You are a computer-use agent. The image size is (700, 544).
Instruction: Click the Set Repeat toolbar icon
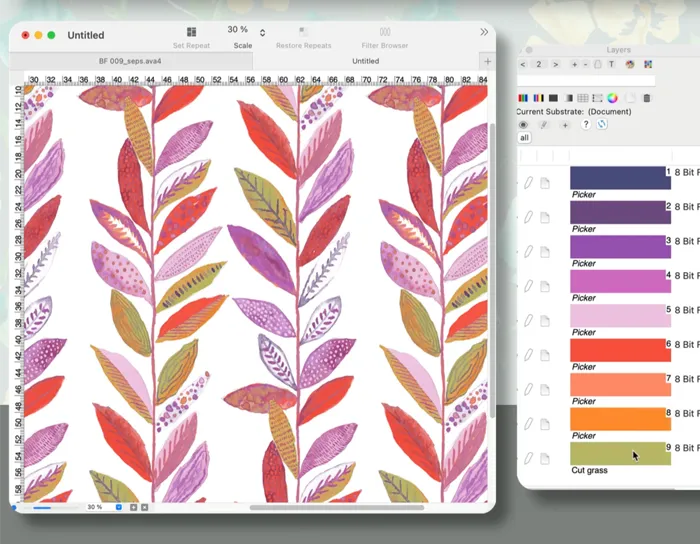191,33
